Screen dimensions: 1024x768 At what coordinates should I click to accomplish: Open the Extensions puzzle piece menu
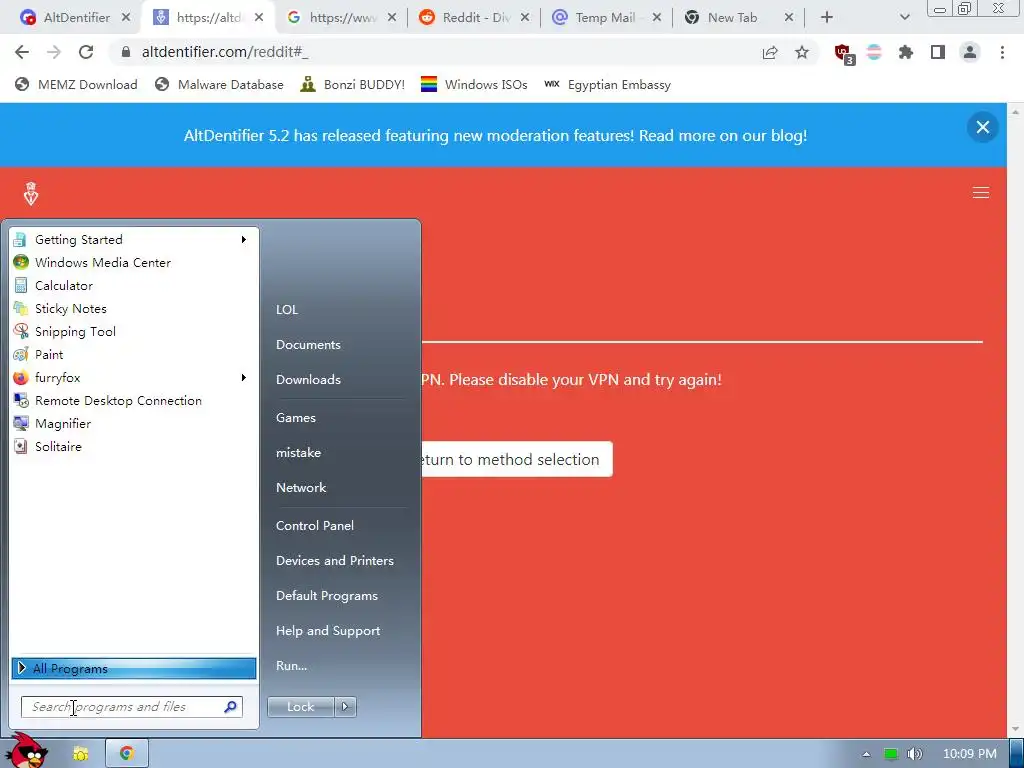pyautogui.click(x=906, y=52)
